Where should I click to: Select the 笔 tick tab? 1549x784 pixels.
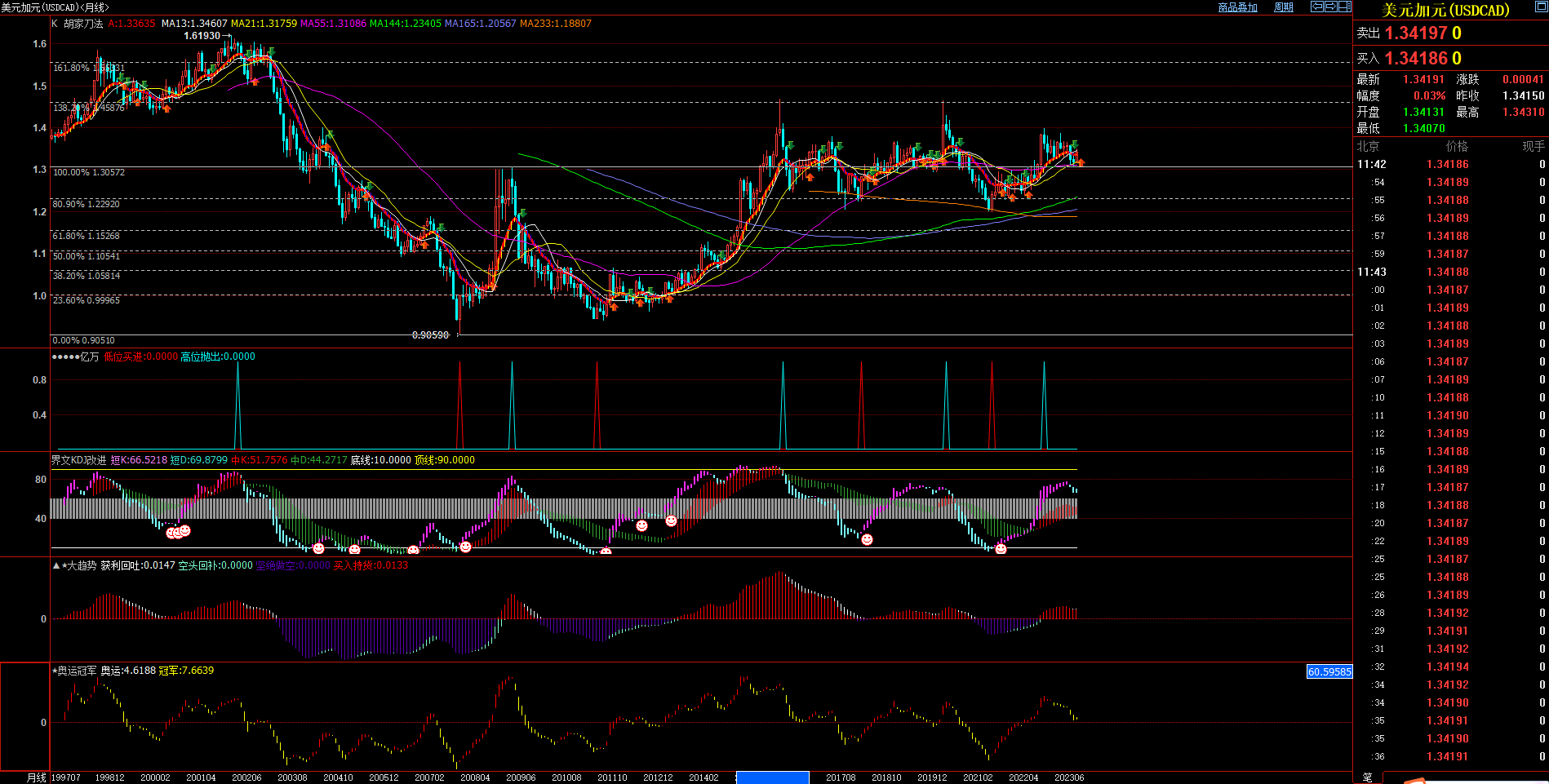(1368, 777)
